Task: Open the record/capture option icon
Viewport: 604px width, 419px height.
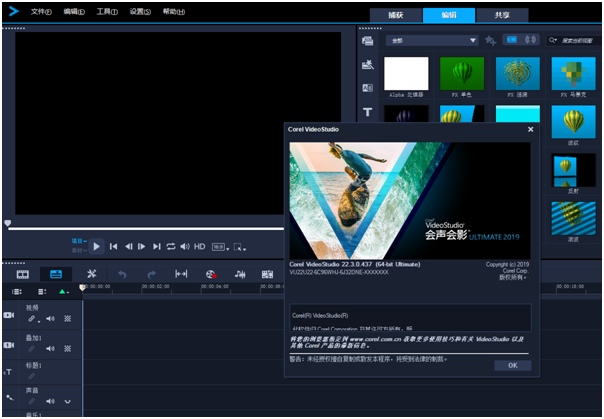Action: pyautogui.click(x=211, y=274)
